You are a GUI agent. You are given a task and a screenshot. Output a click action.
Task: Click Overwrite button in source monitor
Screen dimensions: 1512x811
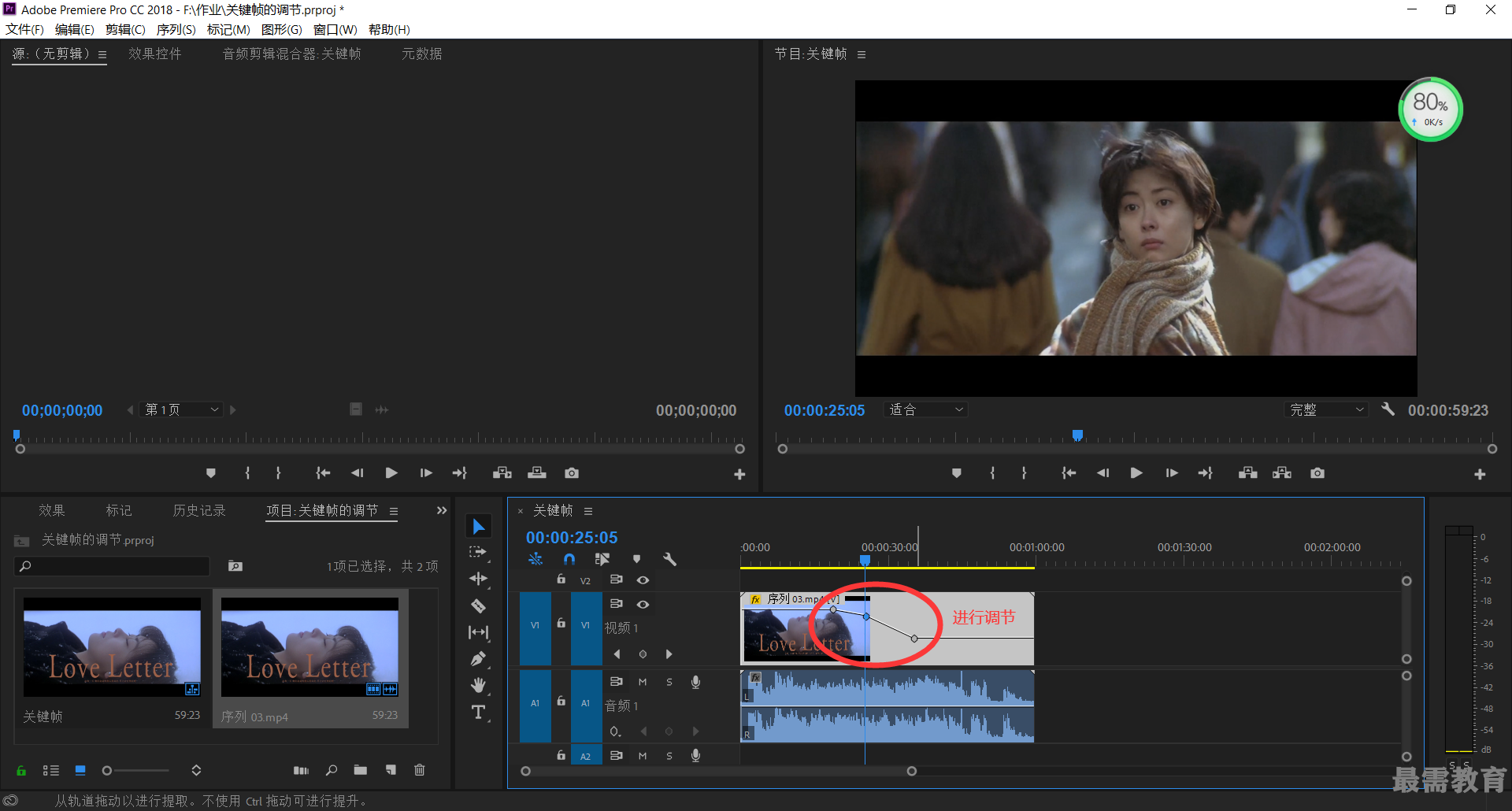click(x=537, y=473)
